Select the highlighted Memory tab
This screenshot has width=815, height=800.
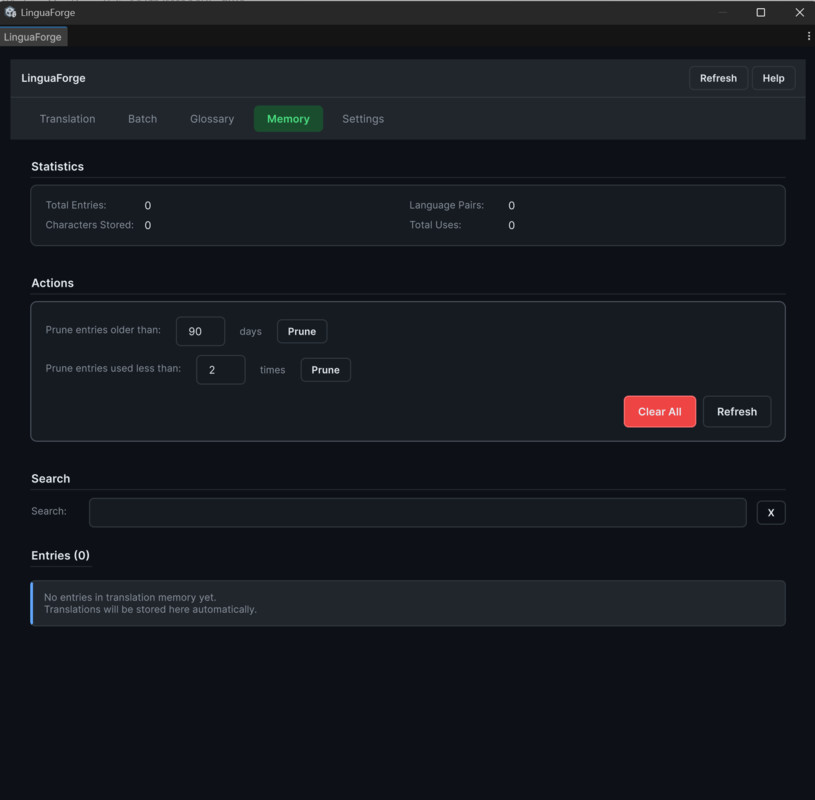tap(288, 118)
